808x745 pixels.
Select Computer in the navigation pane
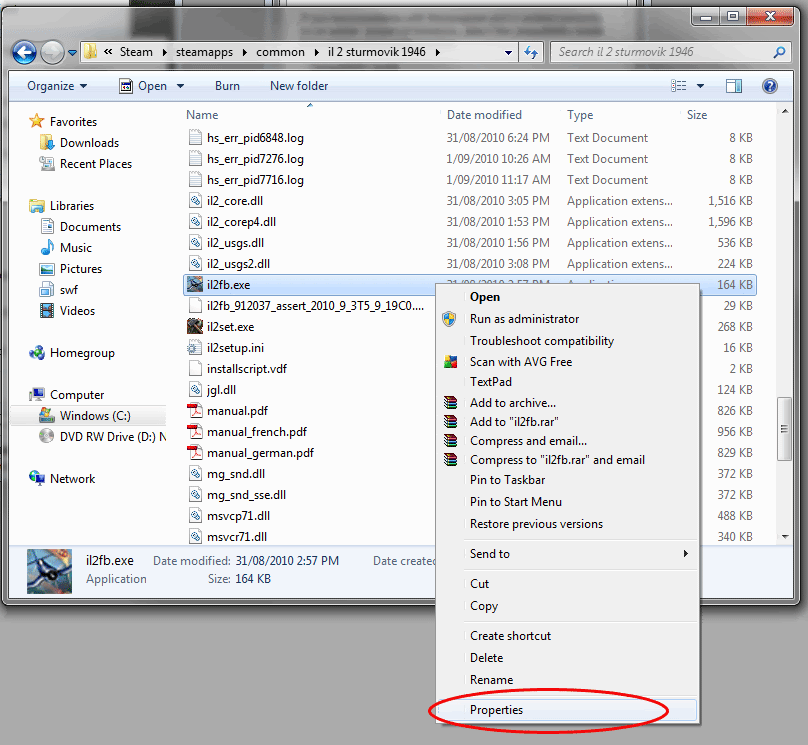pos(77,395)
